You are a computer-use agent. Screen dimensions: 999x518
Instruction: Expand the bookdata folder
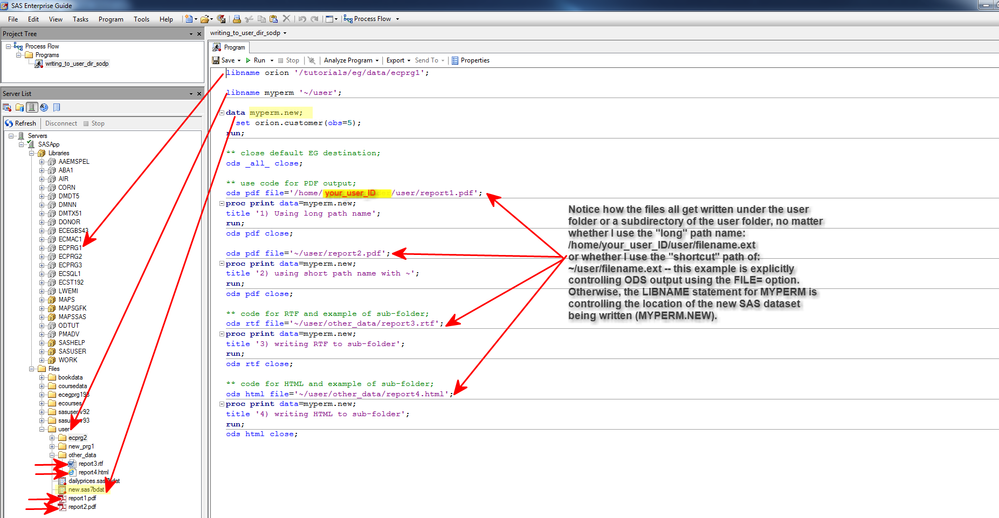click(41, 377)
